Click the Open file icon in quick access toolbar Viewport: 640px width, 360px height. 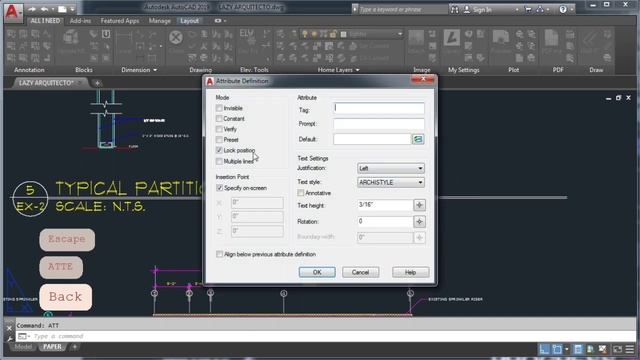62,9
